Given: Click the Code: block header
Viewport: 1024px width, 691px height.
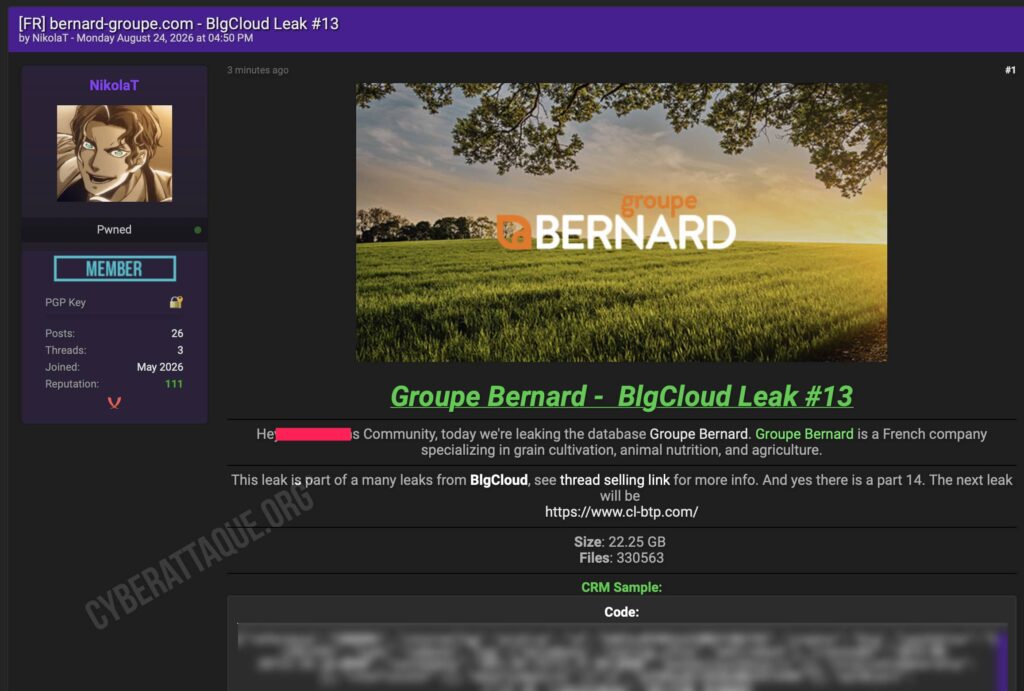Looking at the screenshot, I should click(x=622, y=613).
